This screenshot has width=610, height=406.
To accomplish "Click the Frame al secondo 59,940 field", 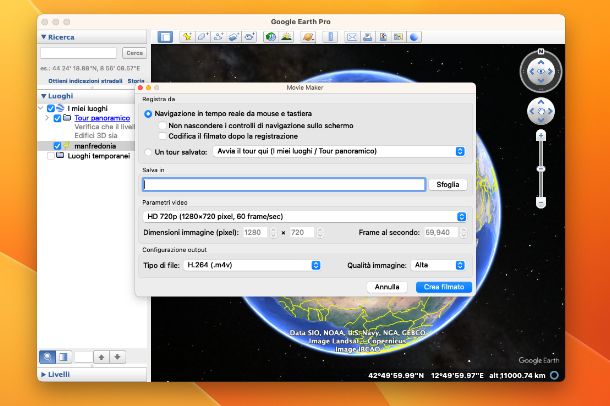I will coord(441,233).
